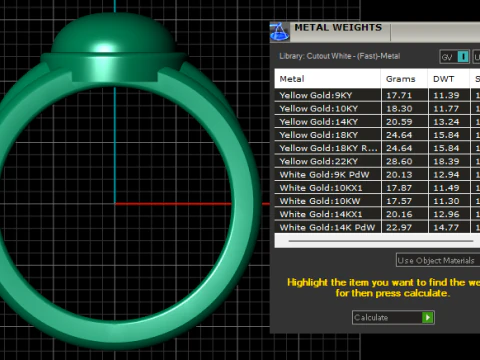Image resolution: width=480 pixels, height=360 pixels.
Task: Click the 28.60 grams value
Action: 399,161
